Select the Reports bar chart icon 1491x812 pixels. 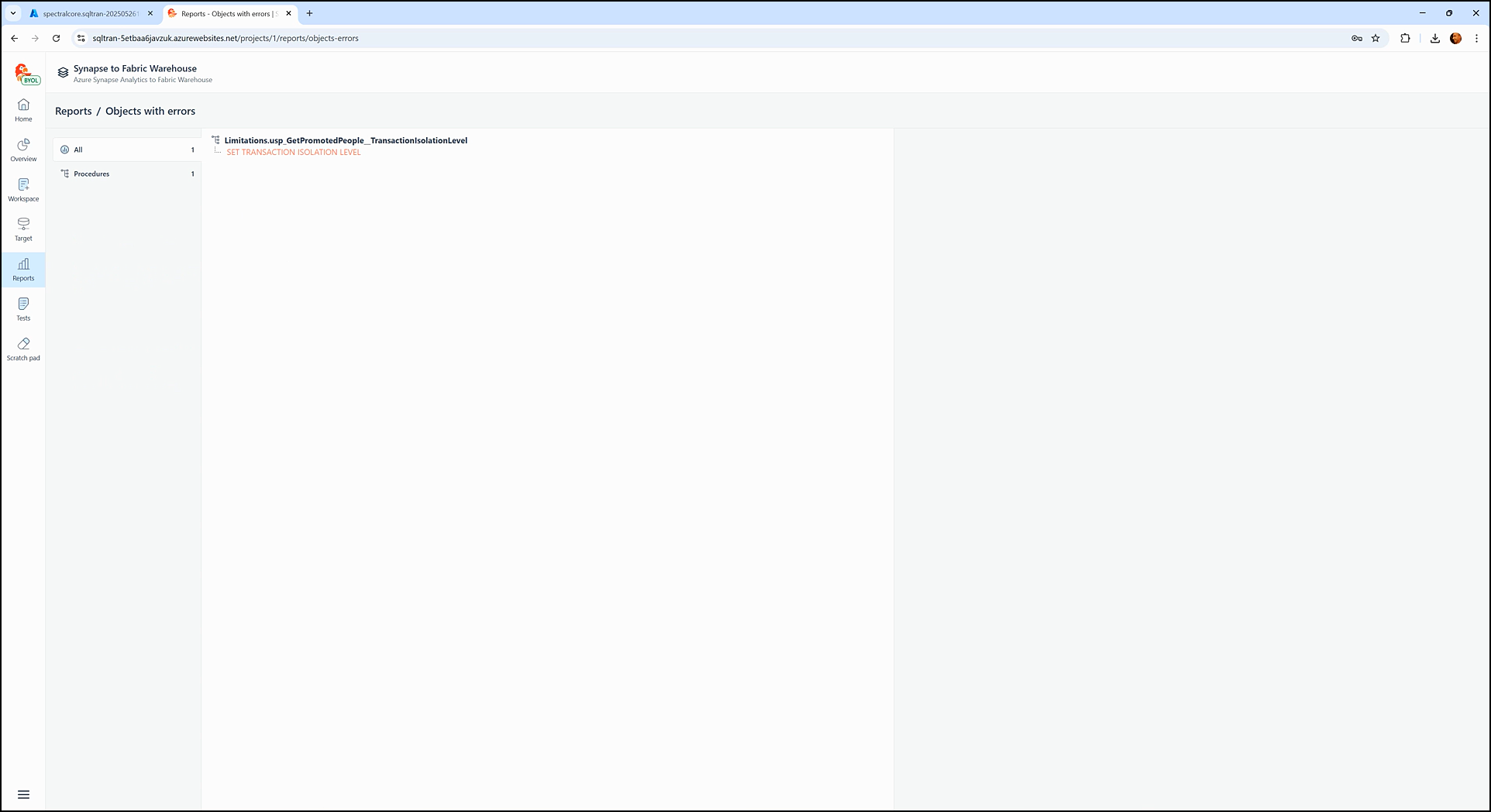coord(23,270)
